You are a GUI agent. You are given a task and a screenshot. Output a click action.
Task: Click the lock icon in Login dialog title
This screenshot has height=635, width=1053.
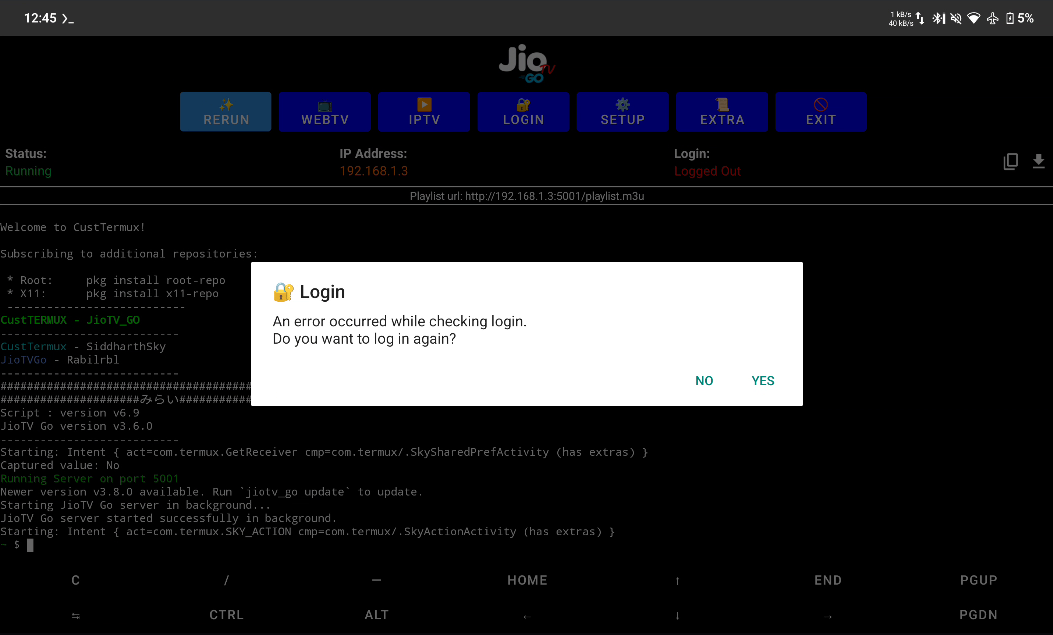coord(283,292)
